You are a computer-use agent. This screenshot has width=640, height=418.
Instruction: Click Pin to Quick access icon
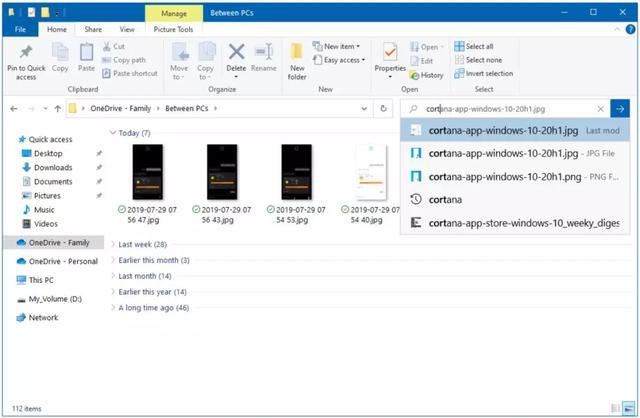pos(26,62)
